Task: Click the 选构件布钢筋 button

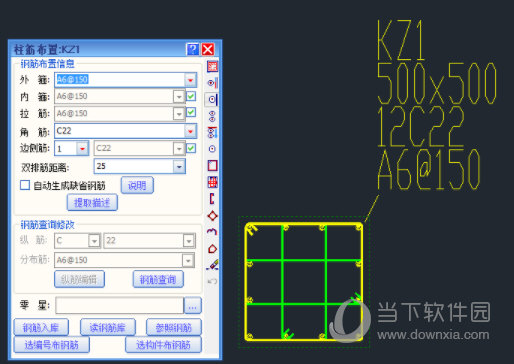Action: click(x=163, y=345)
